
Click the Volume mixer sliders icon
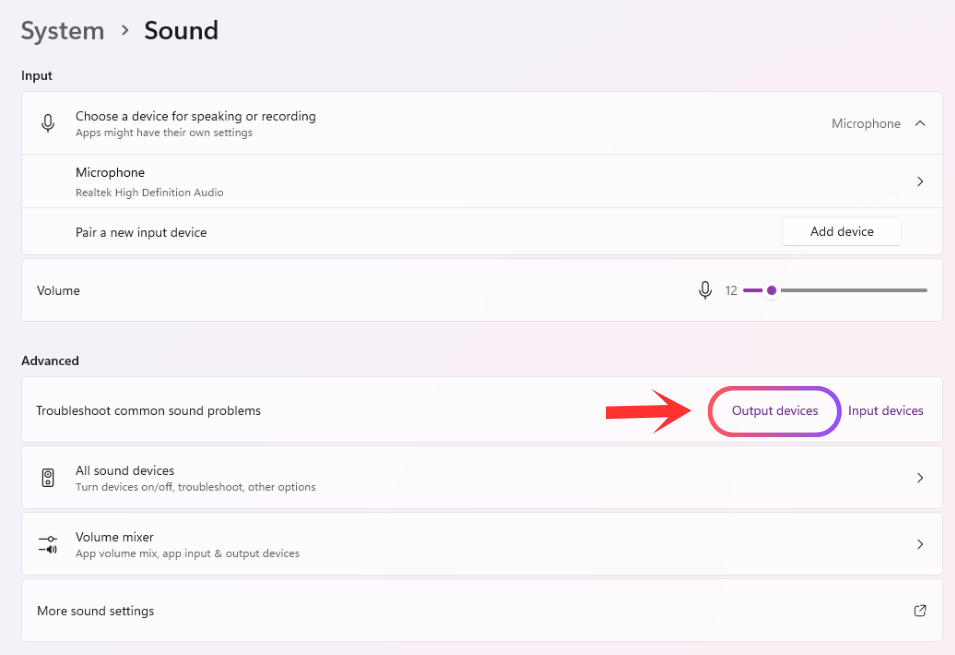click(x=48, y=544)
